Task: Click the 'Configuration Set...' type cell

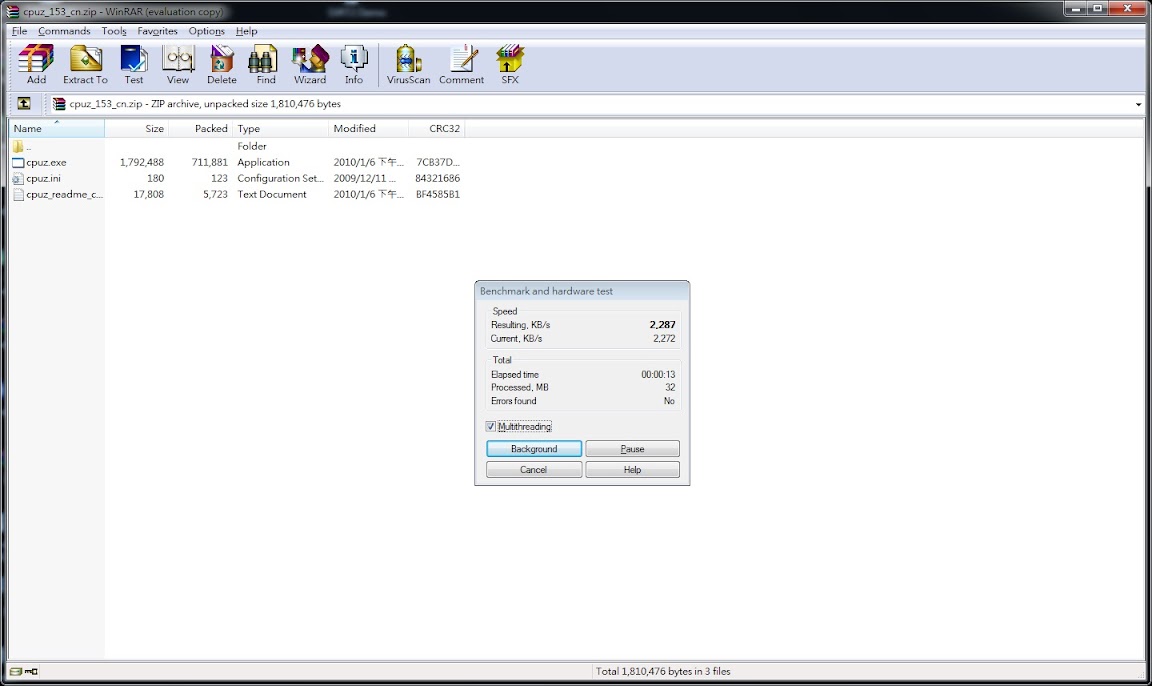Action: [281, 178]
